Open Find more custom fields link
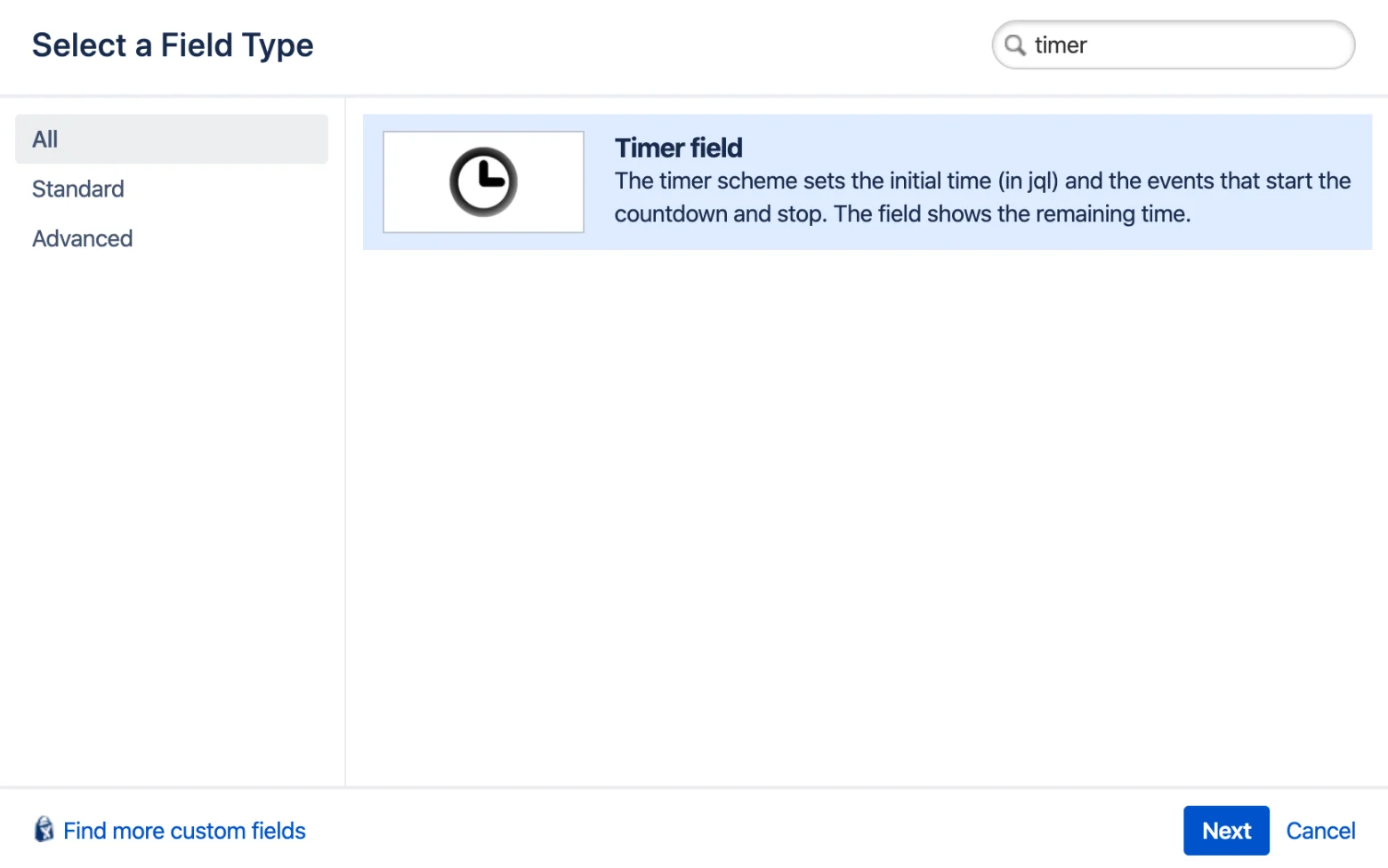 pos(184,831)
